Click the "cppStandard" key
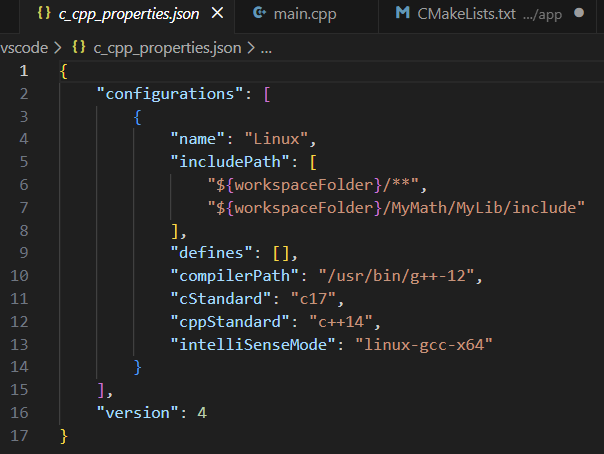This screenshot has width=604, height=454. pos(230,322)
